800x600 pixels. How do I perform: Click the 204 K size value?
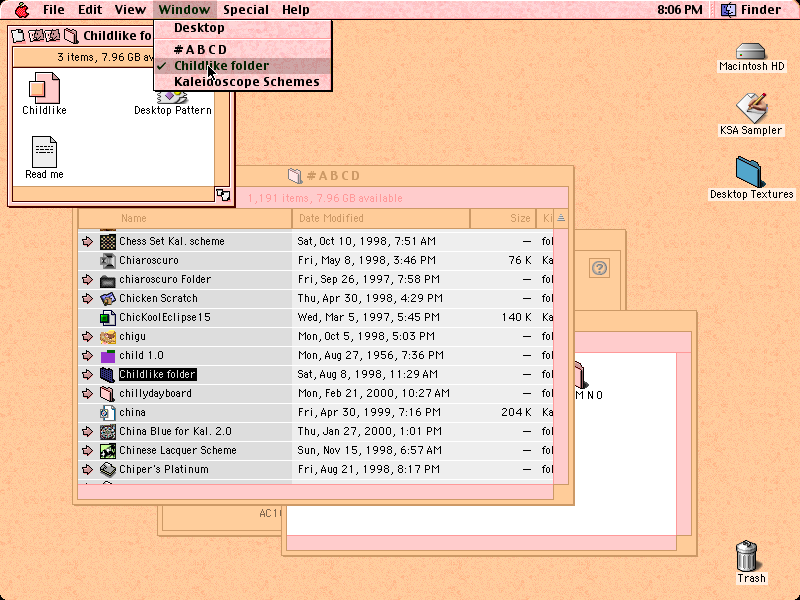point(516,413)
